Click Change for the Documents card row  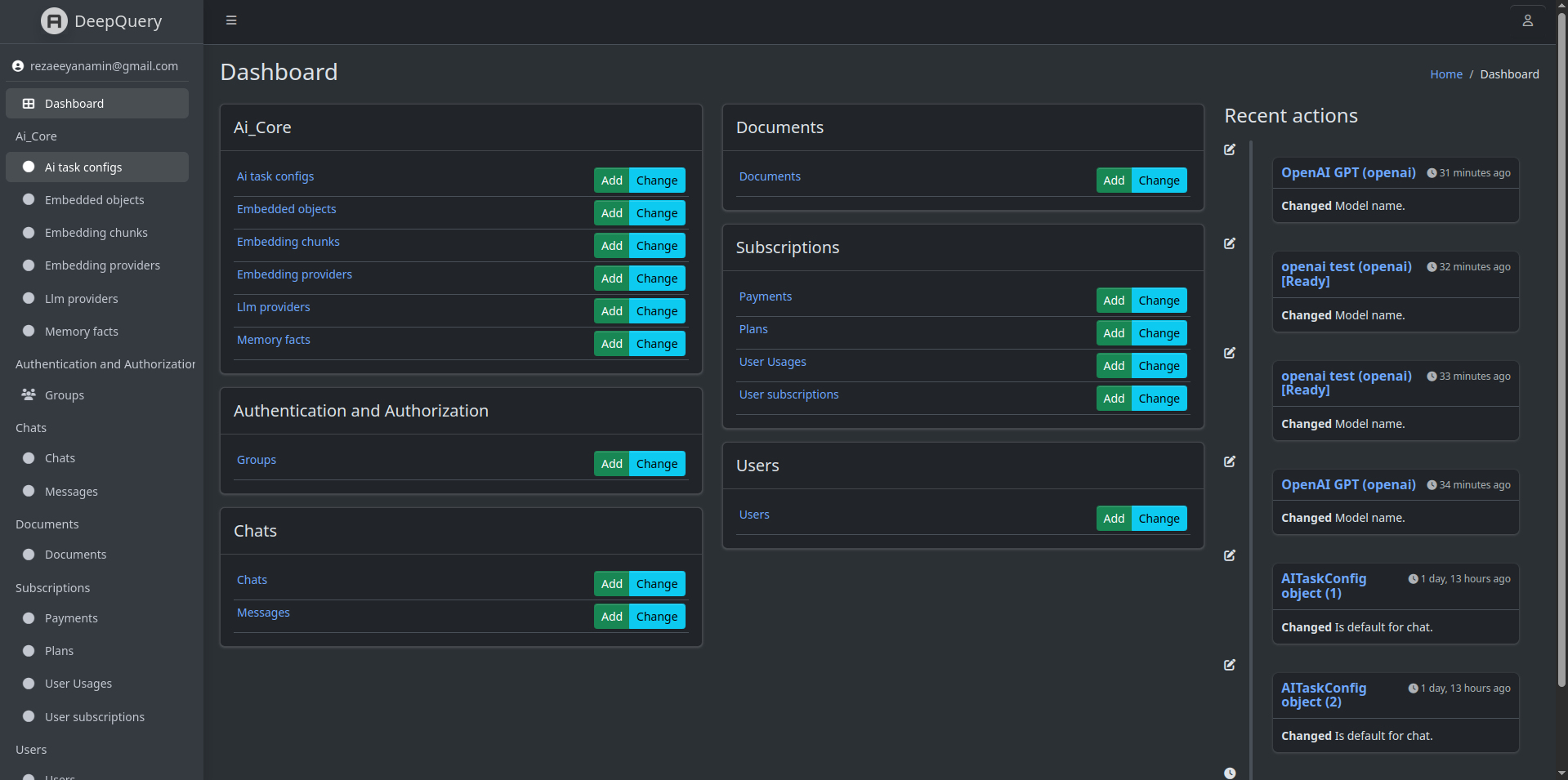[1159, 181]
